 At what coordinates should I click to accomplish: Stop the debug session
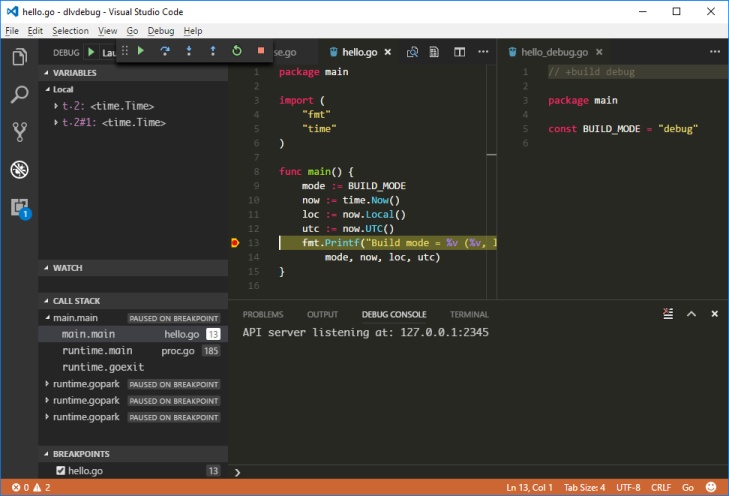(x=261, y=51)
